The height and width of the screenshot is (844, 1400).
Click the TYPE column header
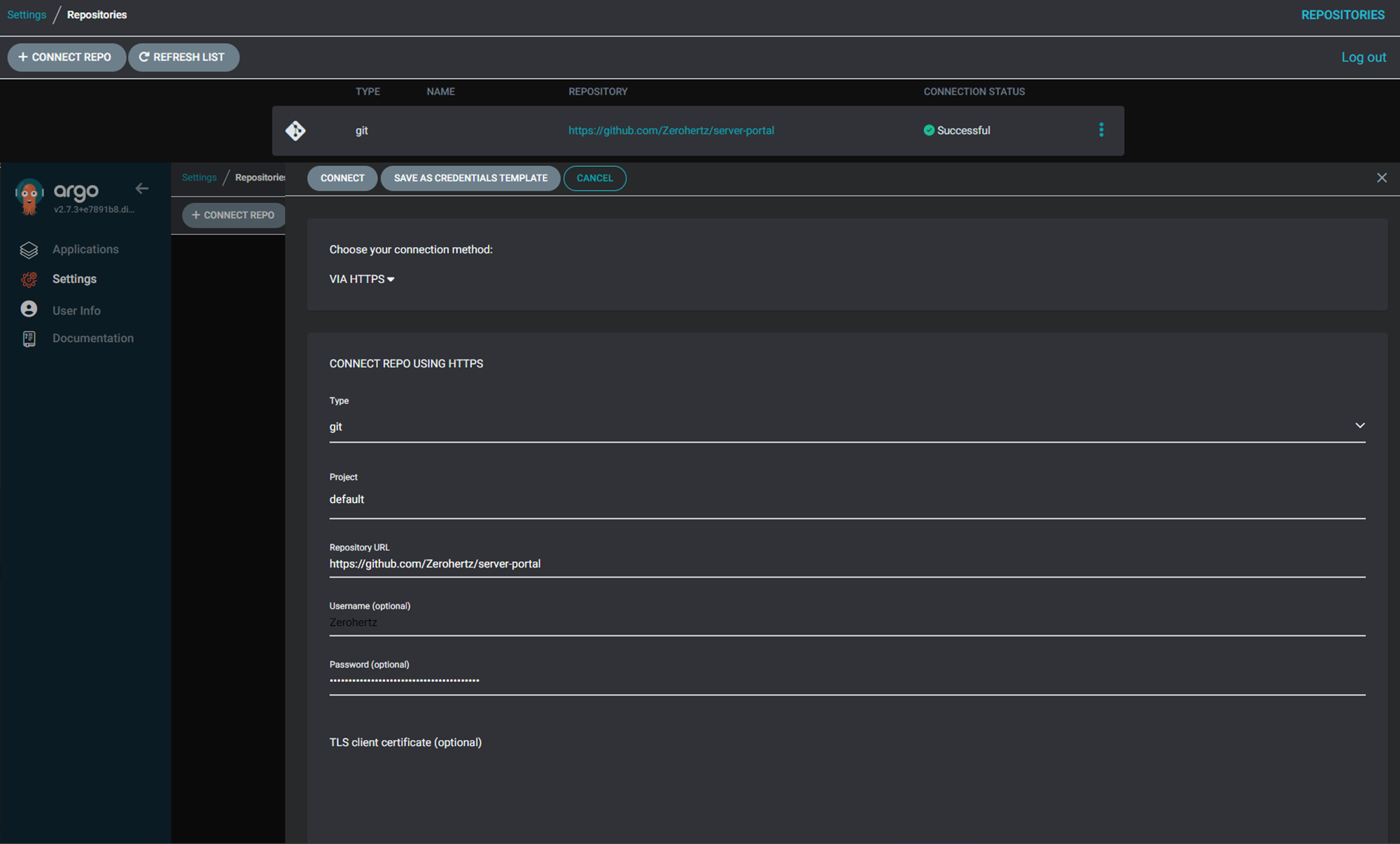pos(367,92)
